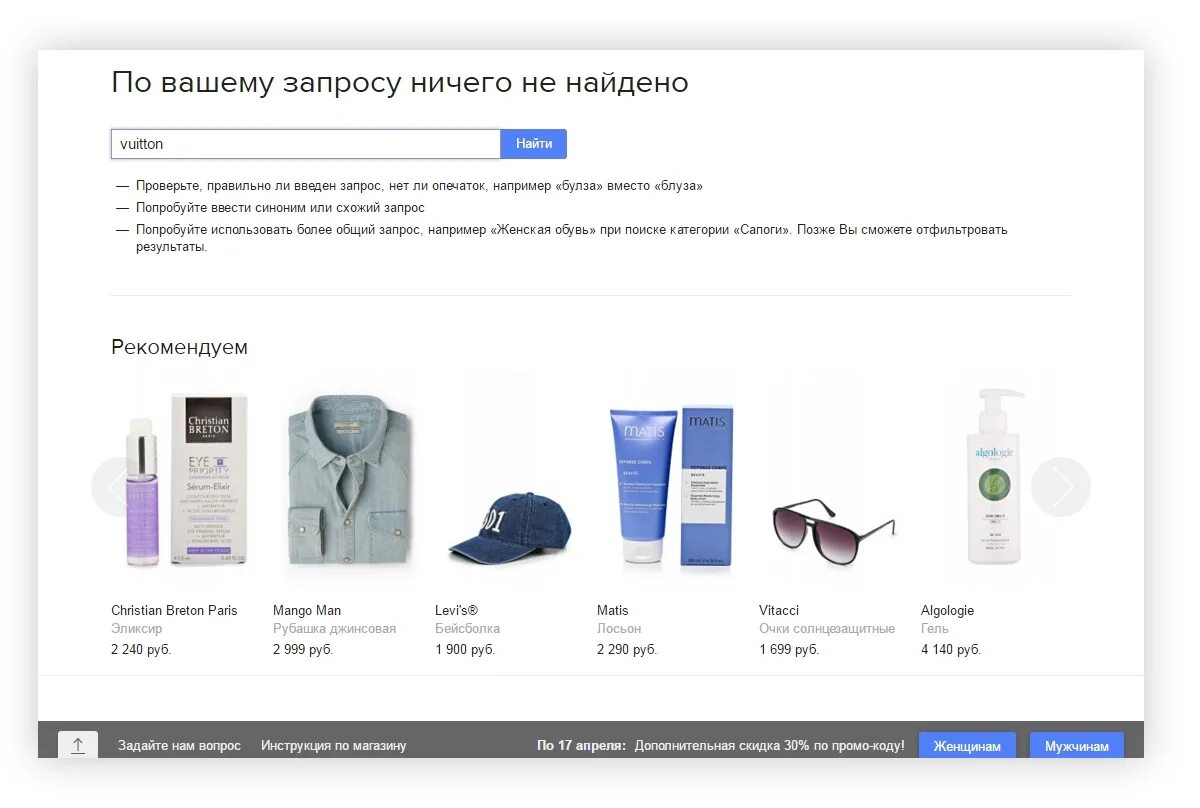
Task: Open the Mango Man denim shirt image
Action: [x=348, y=478]
